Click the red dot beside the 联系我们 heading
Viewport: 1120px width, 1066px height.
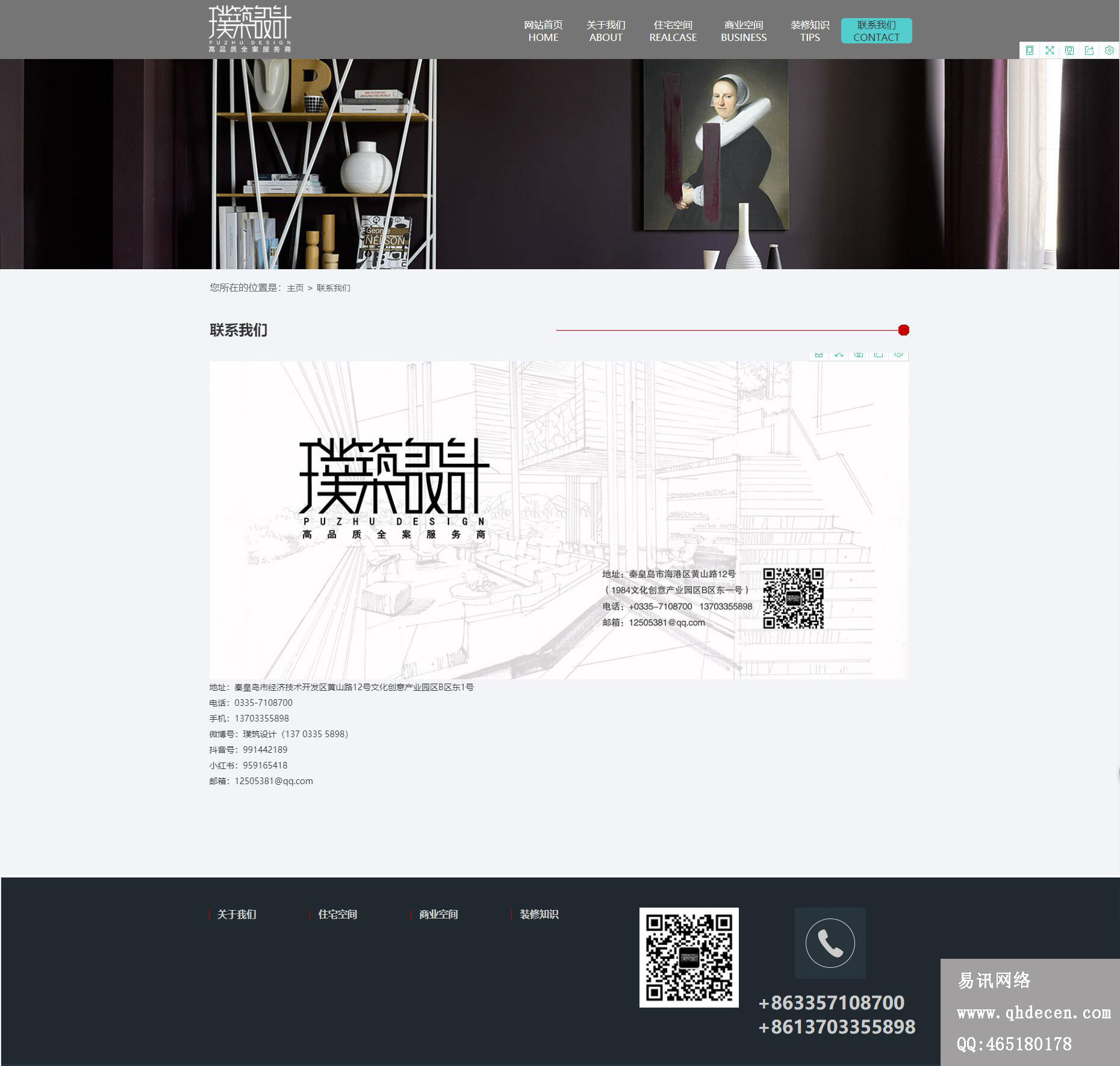[903, 330]
